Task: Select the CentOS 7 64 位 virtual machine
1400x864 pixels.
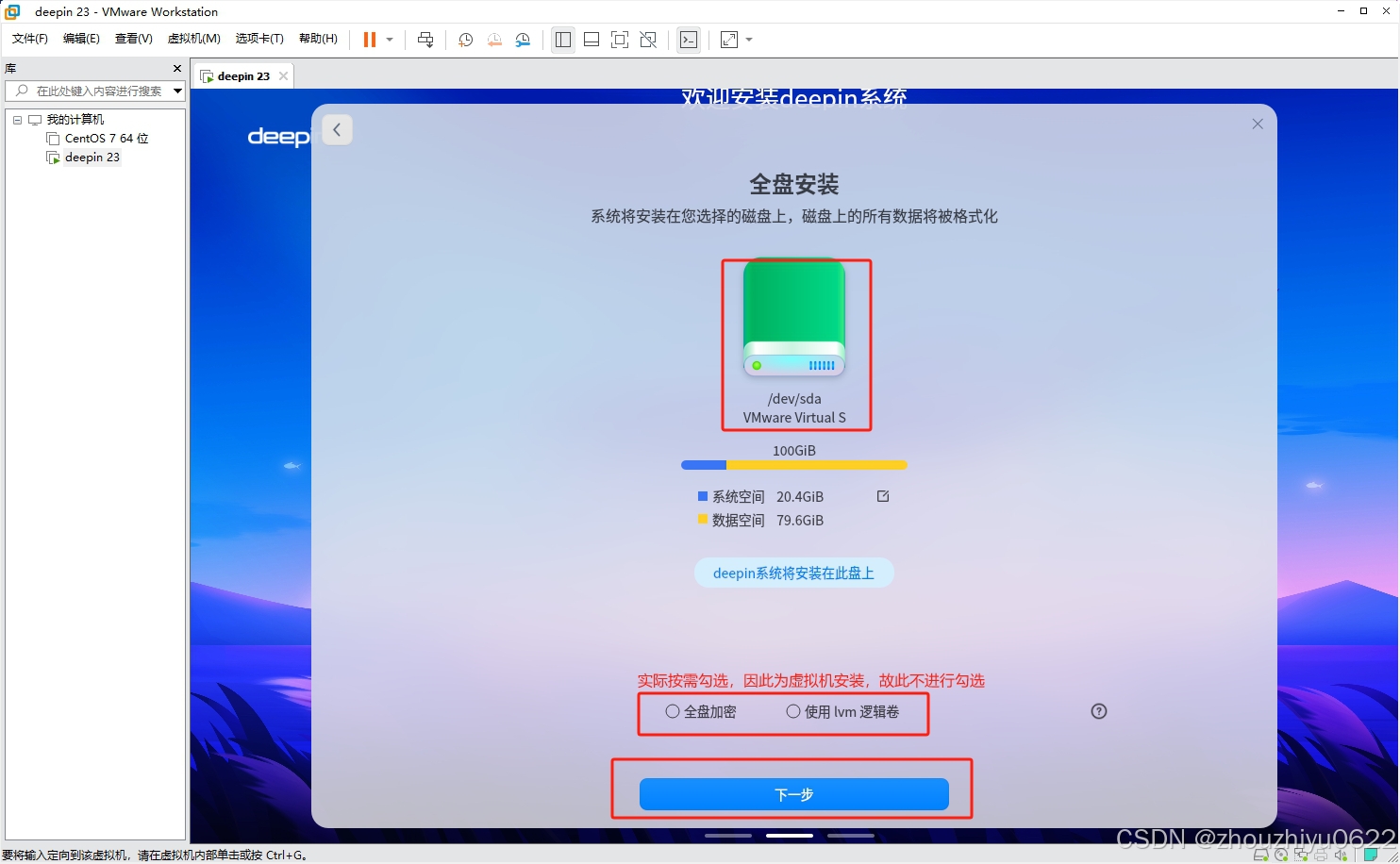Action: tap(107, 139)
